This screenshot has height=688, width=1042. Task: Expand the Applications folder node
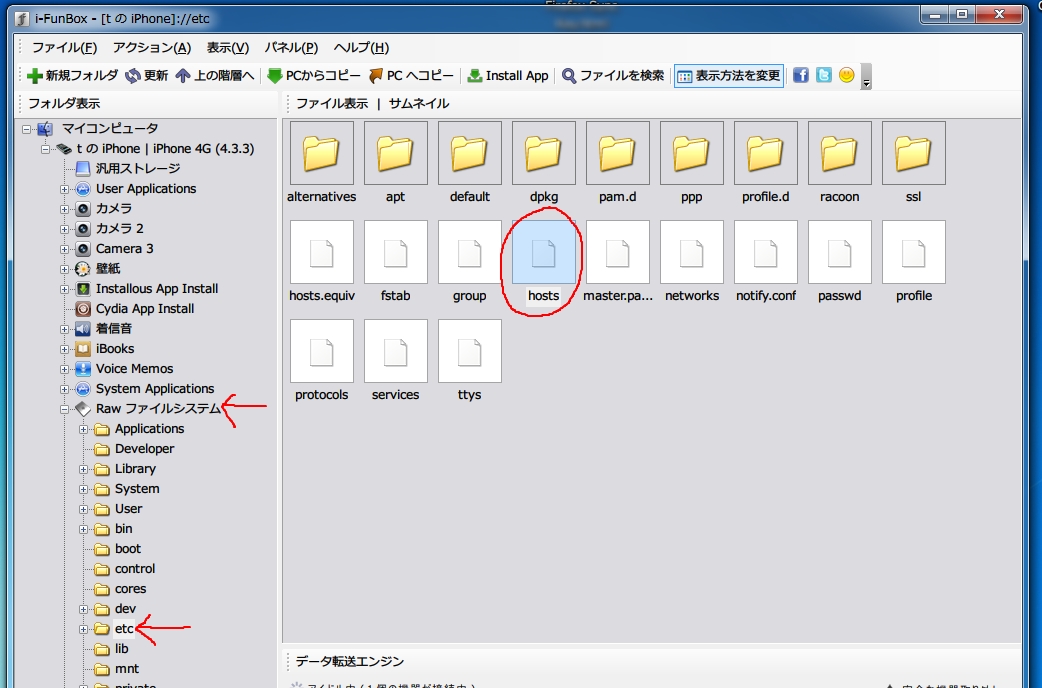click(x=84, y=429)
